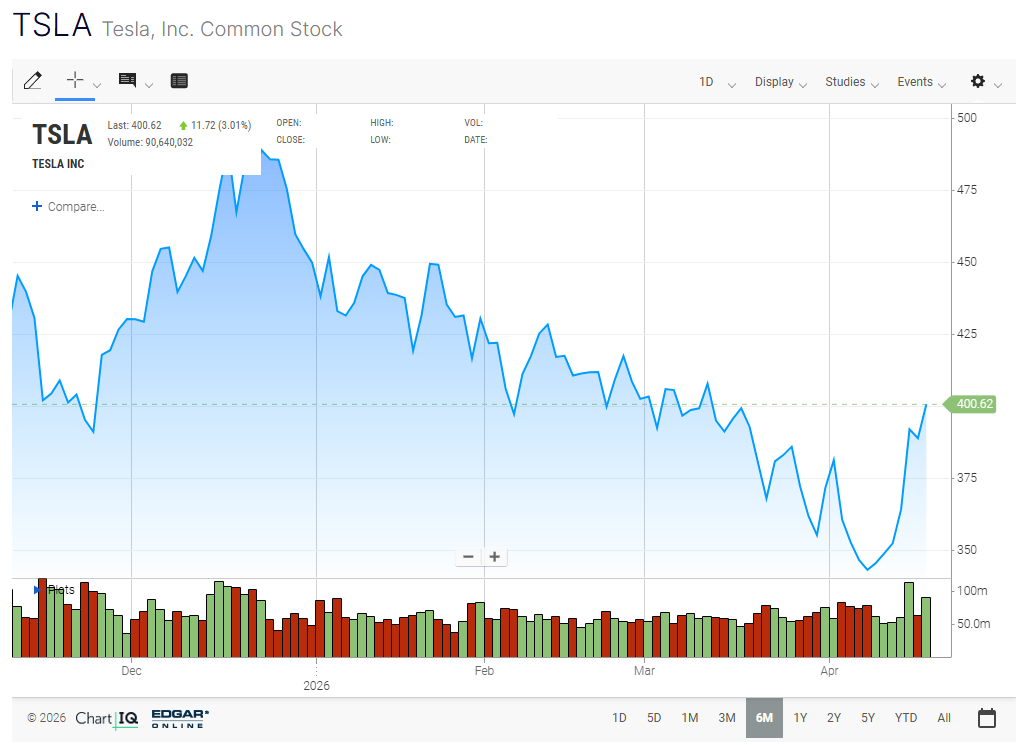
Task: Click the table view icon
Action: pyautogui.click(x=179, y=81)
